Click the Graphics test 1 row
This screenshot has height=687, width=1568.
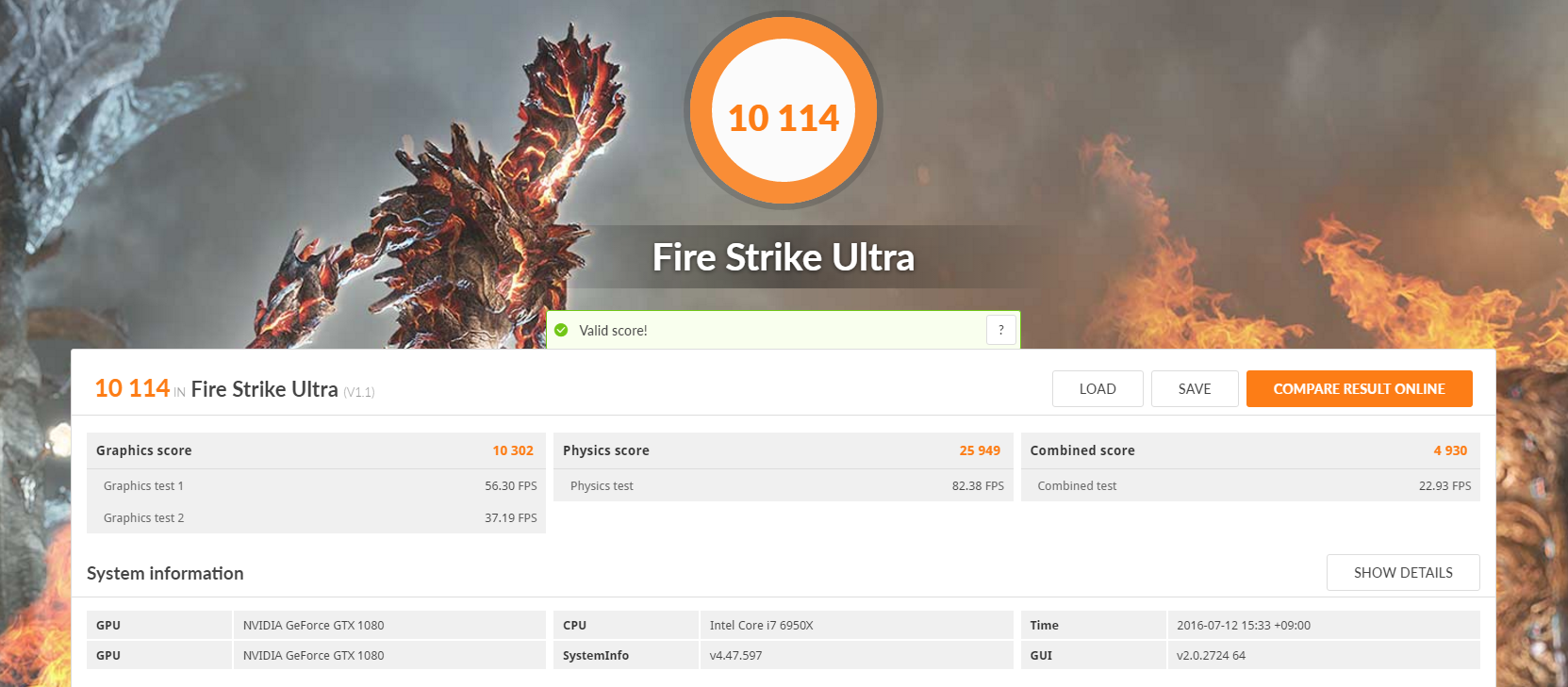pos(316,485)
